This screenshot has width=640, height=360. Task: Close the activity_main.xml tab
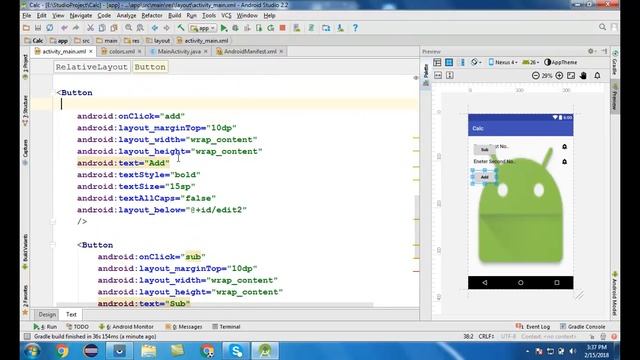tap(91, 51)
